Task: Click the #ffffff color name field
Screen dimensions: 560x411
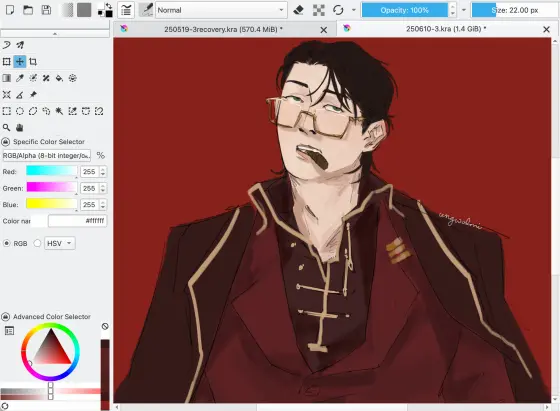Action: coord(78,221)
